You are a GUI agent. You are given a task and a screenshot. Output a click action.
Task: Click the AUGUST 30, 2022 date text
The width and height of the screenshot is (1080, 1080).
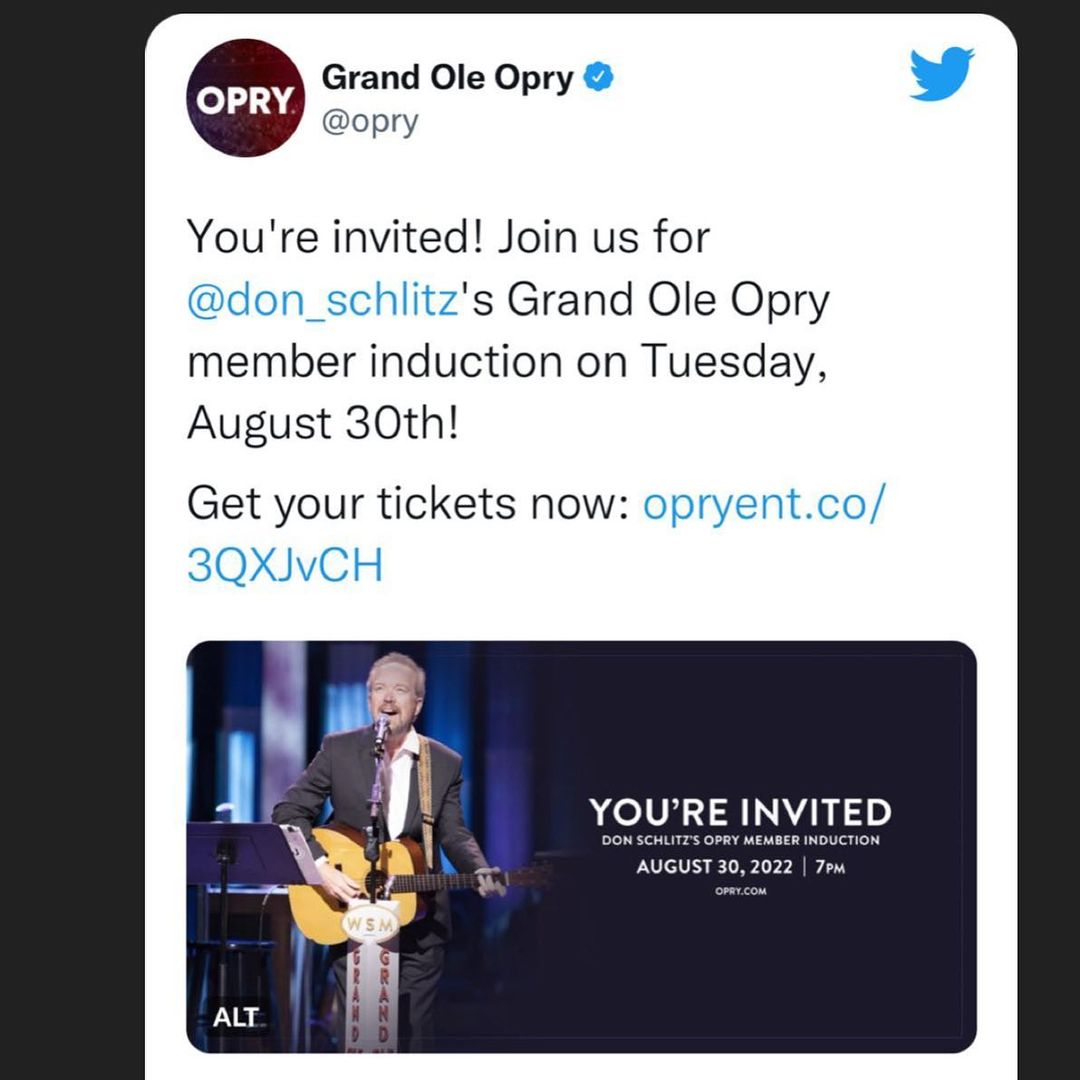point(714,866)
